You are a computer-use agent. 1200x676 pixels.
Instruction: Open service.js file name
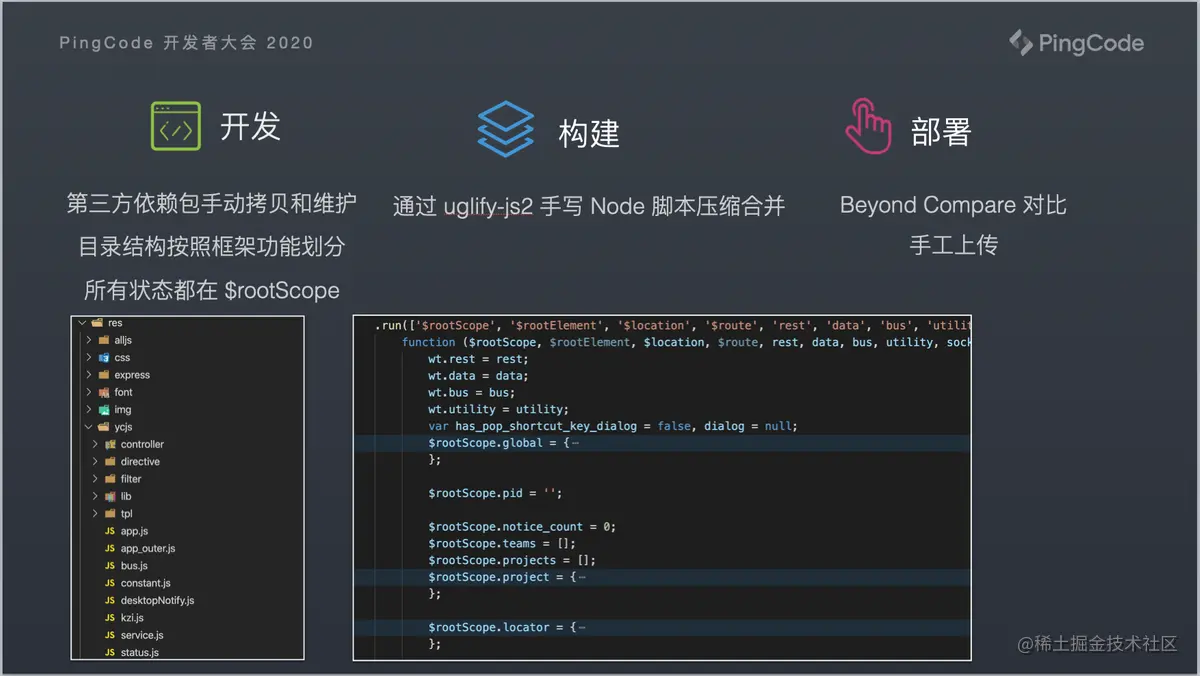pos(142,635)
